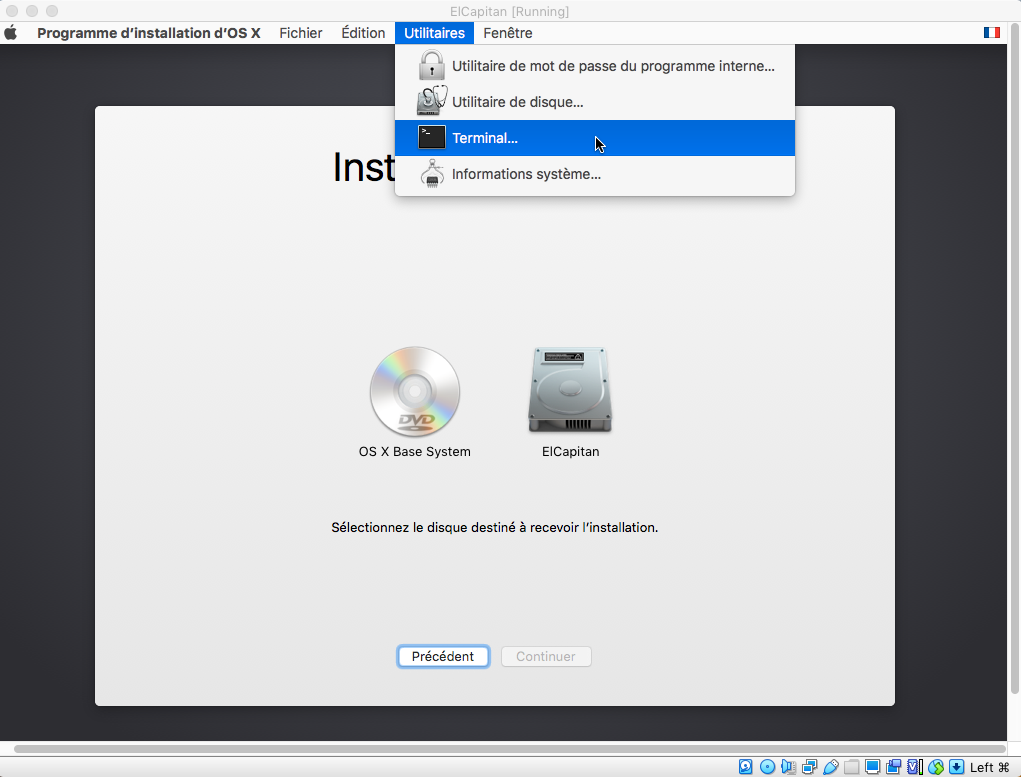
Task: Click the VirtualBox optical disc status icon
Action: [x=767, y=767]
